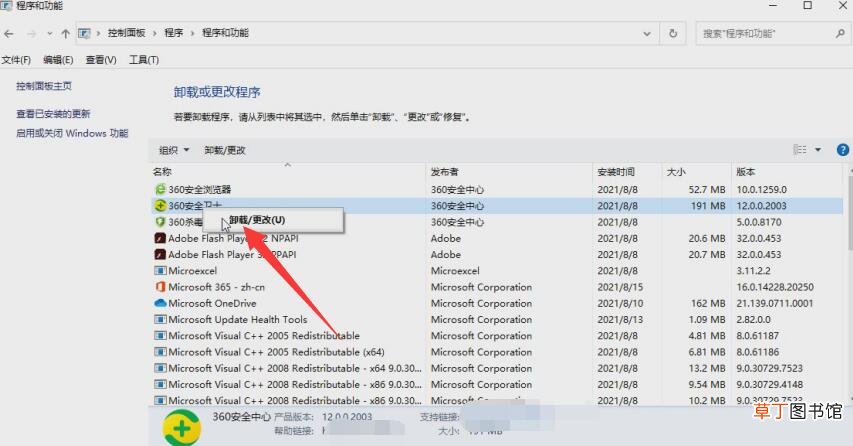Open the 查看(V) menu
The image size is (853, 446).
click(101, 60)
